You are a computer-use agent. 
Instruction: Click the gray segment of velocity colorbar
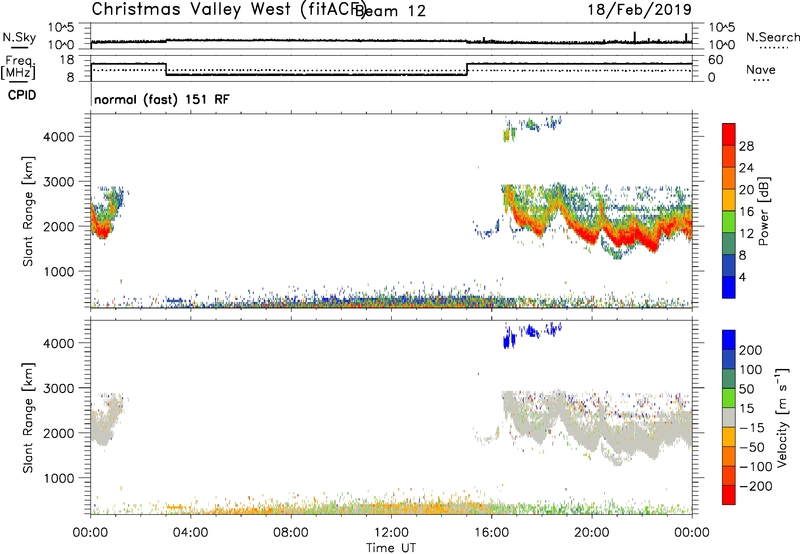[x=729, y=417]
